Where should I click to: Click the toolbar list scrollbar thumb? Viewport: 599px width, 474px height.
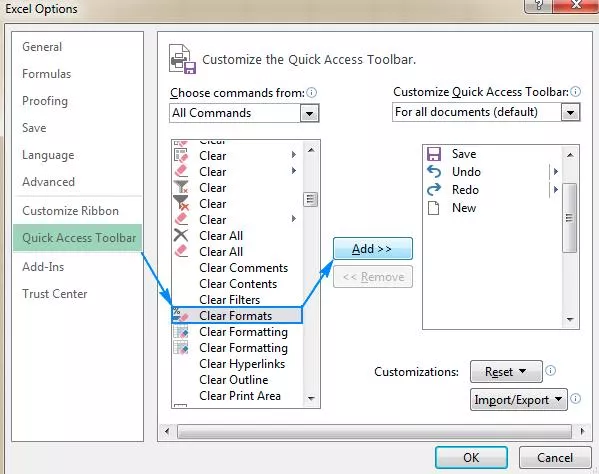(x=570, y=218)
